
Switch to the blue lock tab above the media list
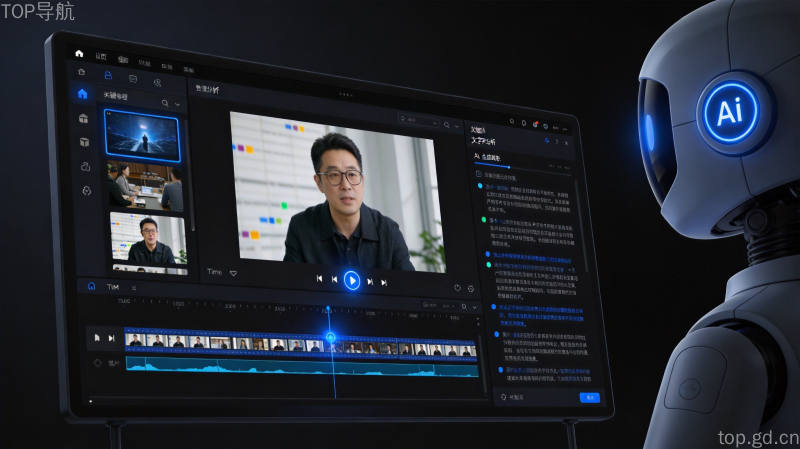108,76
